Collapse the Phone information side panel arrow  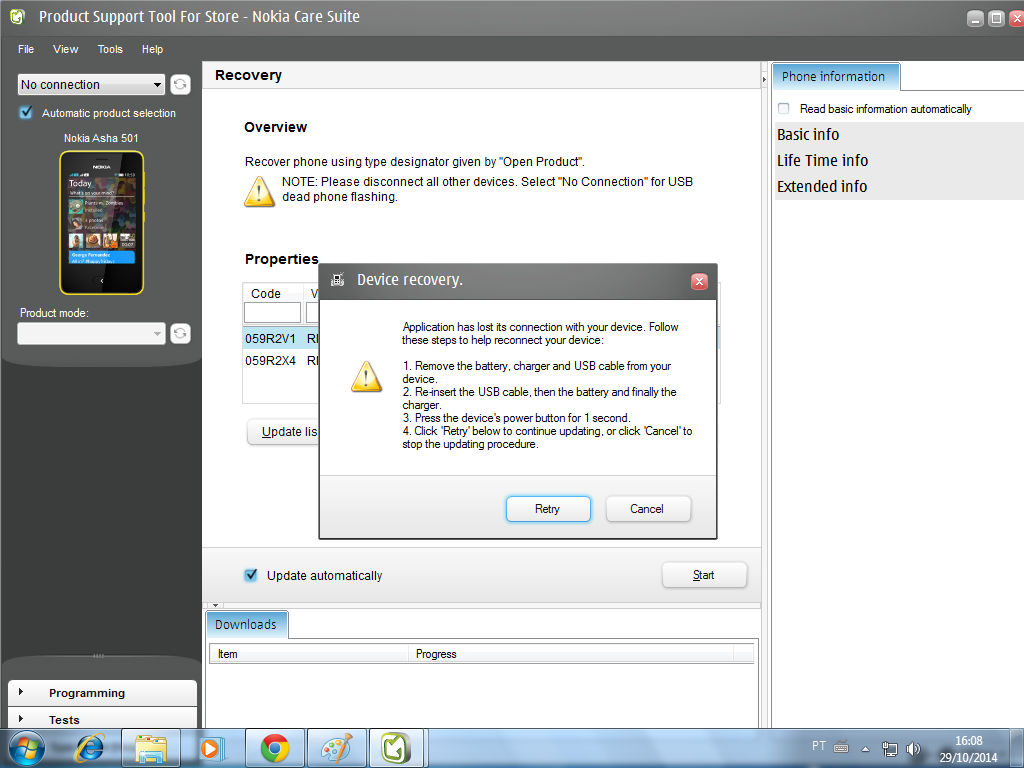[764, 79]
